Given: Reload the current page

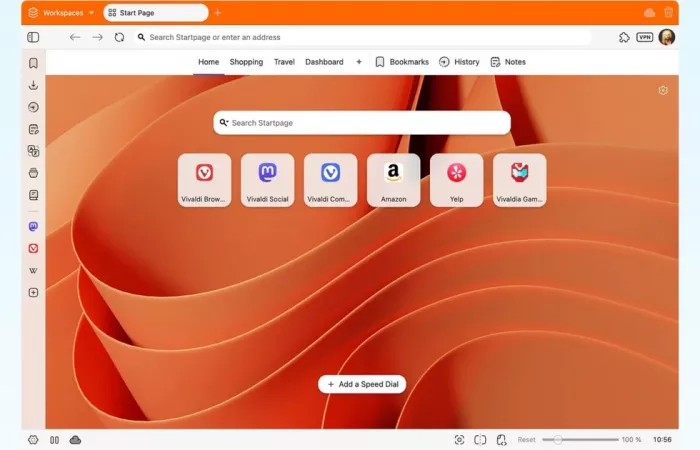Looking at the screenshot, I should [120, 37].
